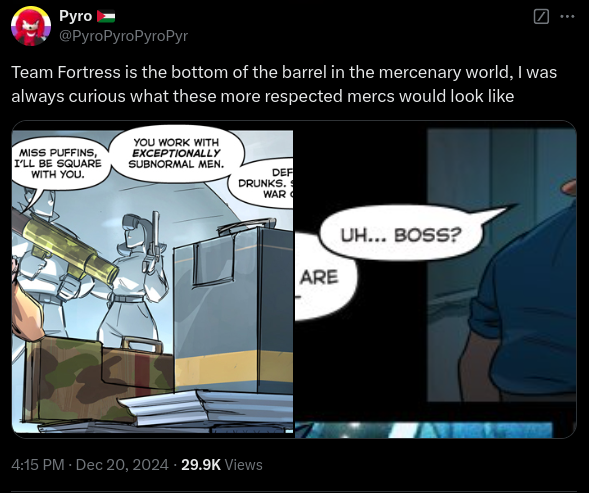Open the Grok explain icon beside more options
This screenshot has width=589, height=493.
click(x=541, y=17)
